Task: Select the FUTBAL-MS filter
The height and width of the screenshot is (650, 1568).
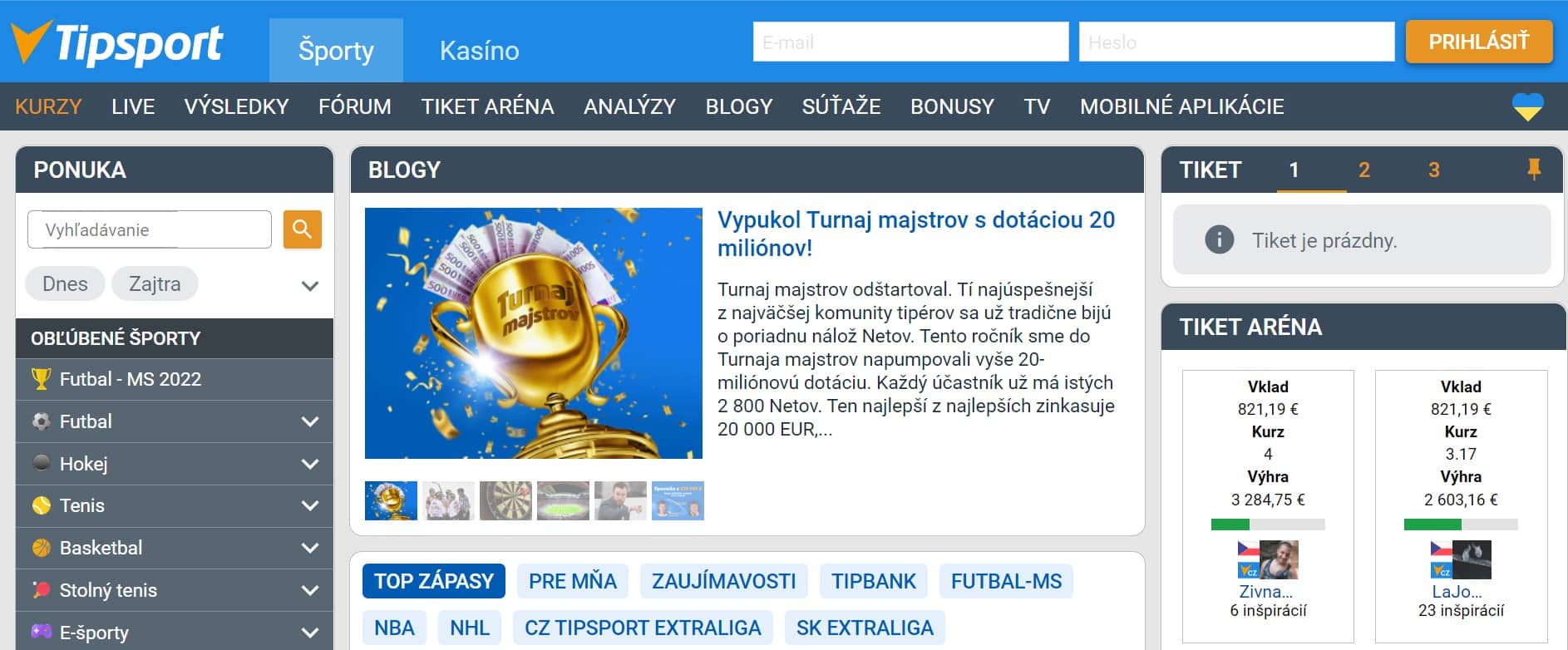Action: point(1007,581)
